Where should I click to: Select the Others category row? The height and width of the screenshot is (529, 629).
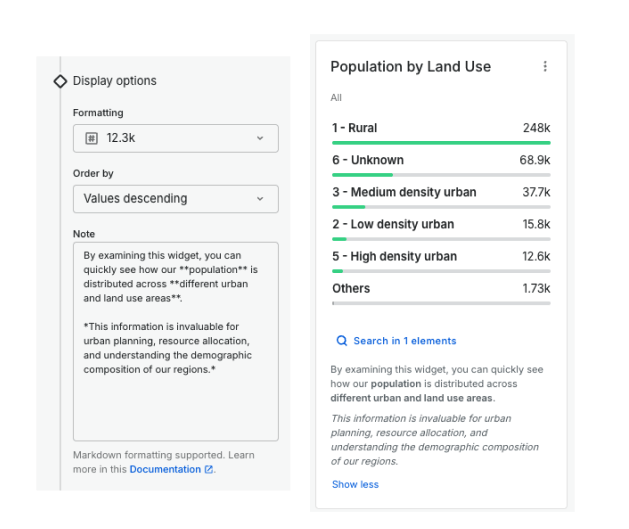(440, 288)
